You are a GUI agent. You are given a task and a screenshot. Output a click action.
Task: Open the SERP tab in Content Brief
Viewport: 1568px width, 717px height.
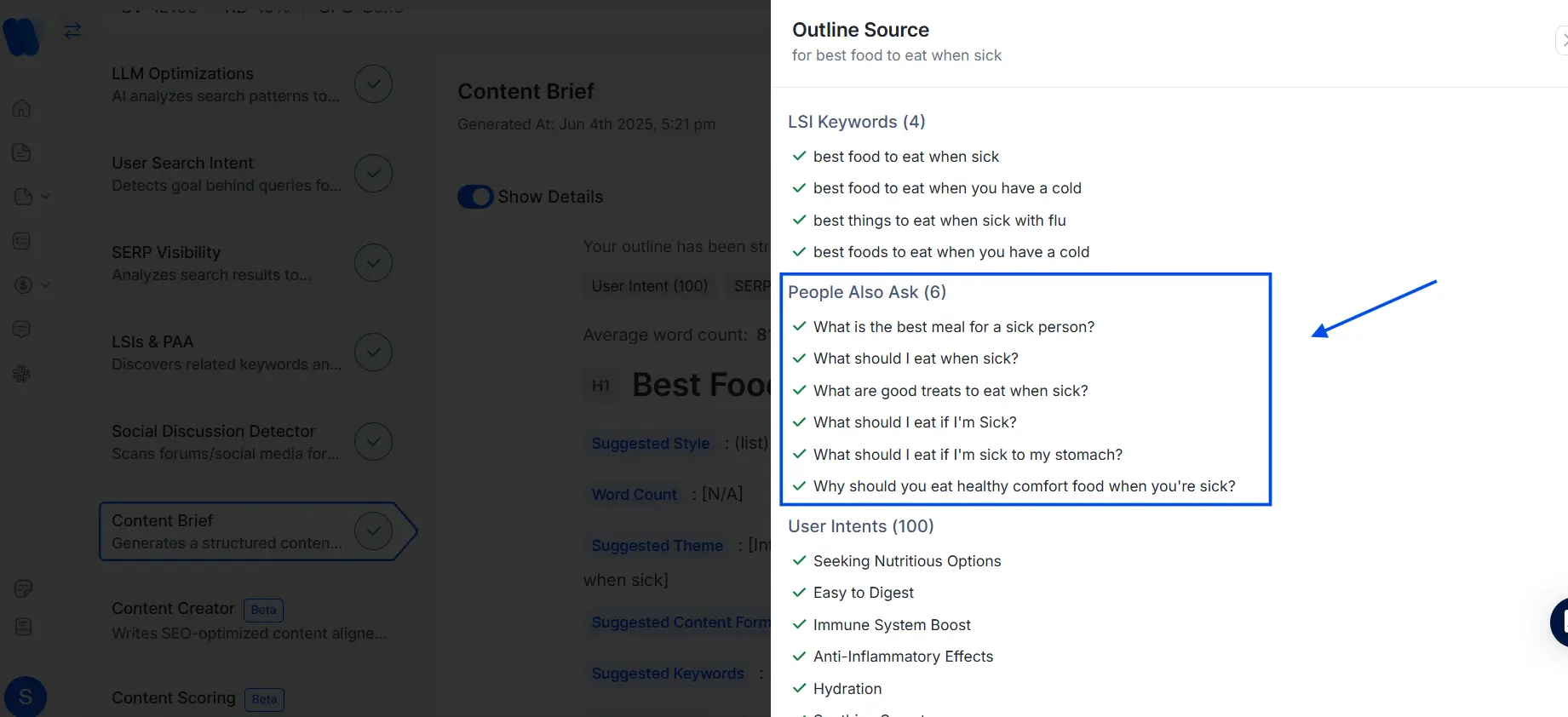tap(753, 286)
